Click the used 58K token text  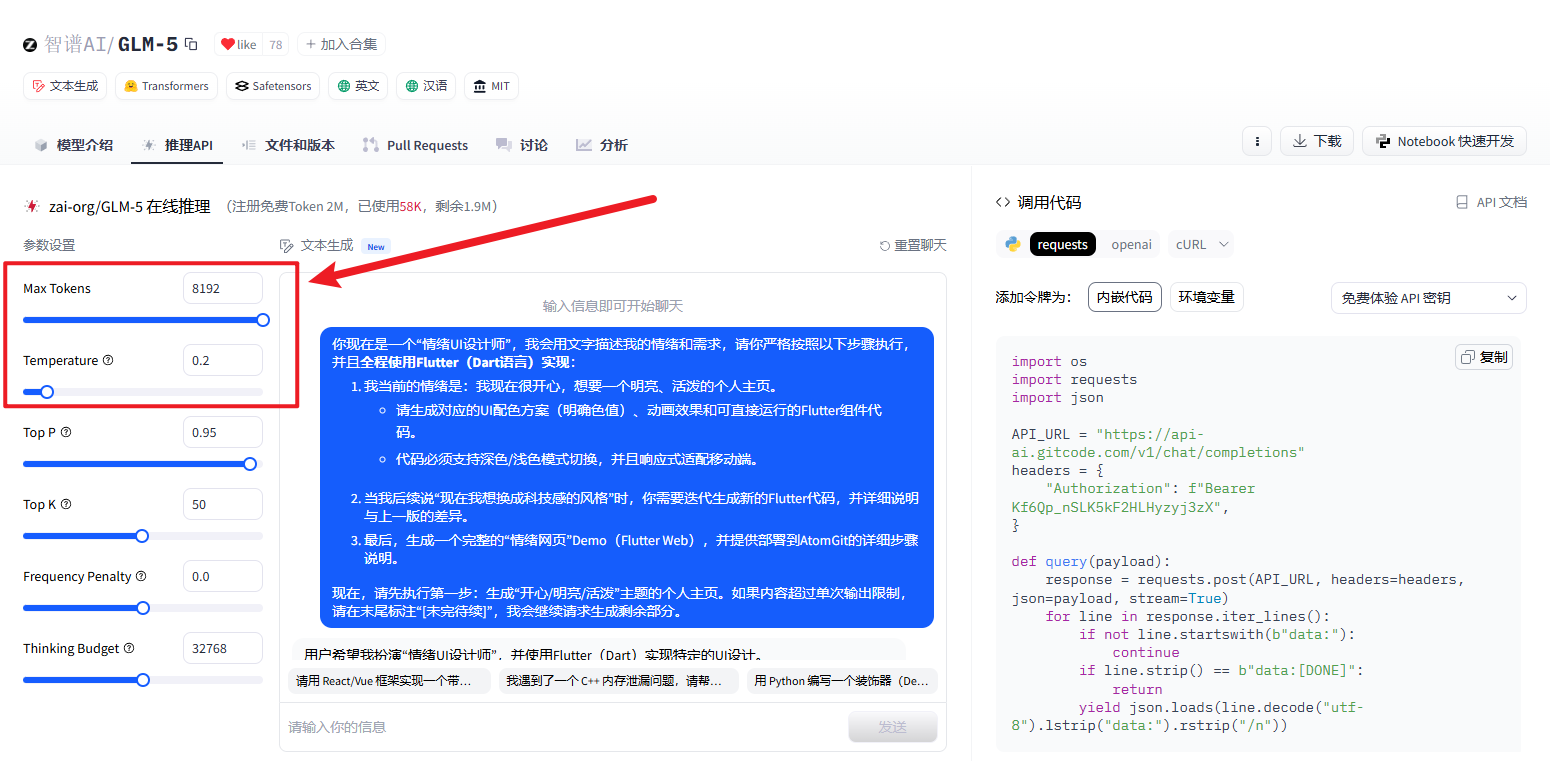(x=410, y=206)
